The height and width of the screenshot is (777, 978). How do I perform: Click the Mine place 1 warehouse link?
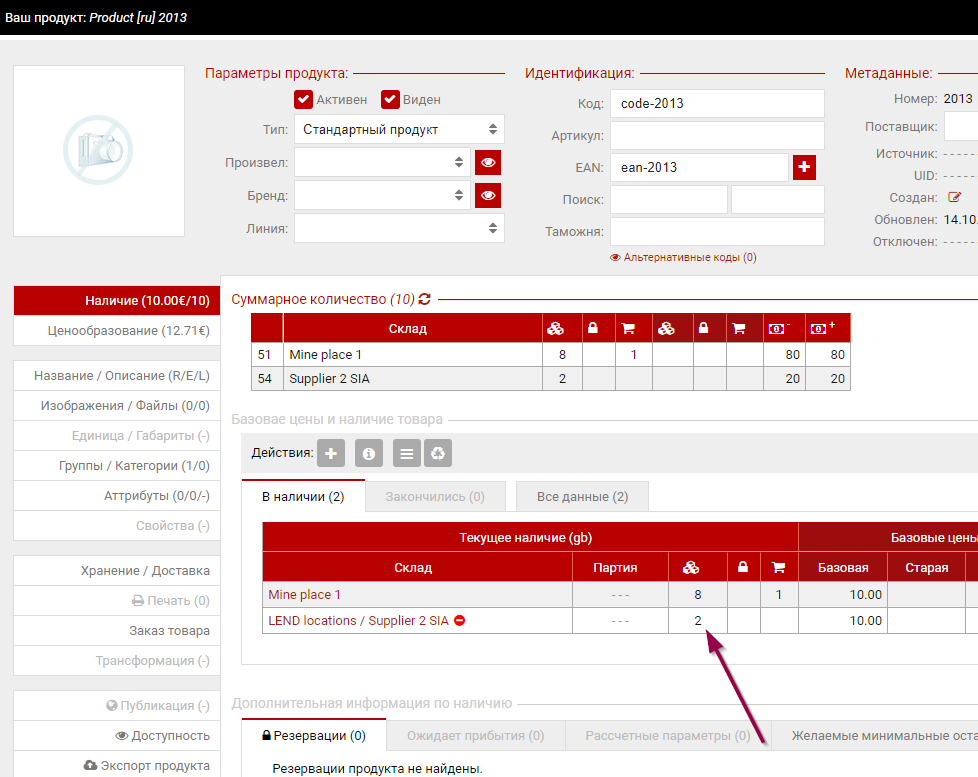(x=304, y=594)
